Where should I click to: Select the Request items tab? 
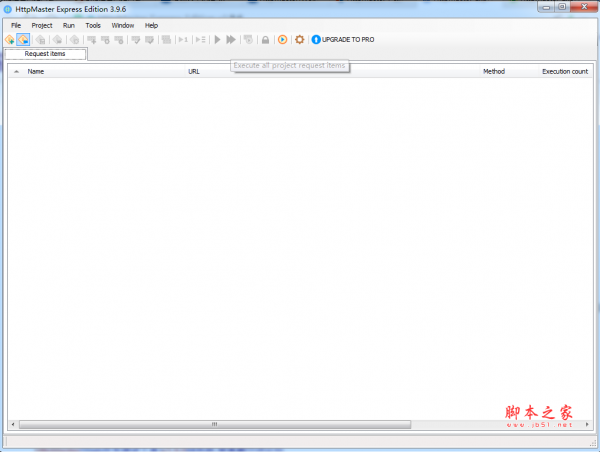tap(45, 53)
